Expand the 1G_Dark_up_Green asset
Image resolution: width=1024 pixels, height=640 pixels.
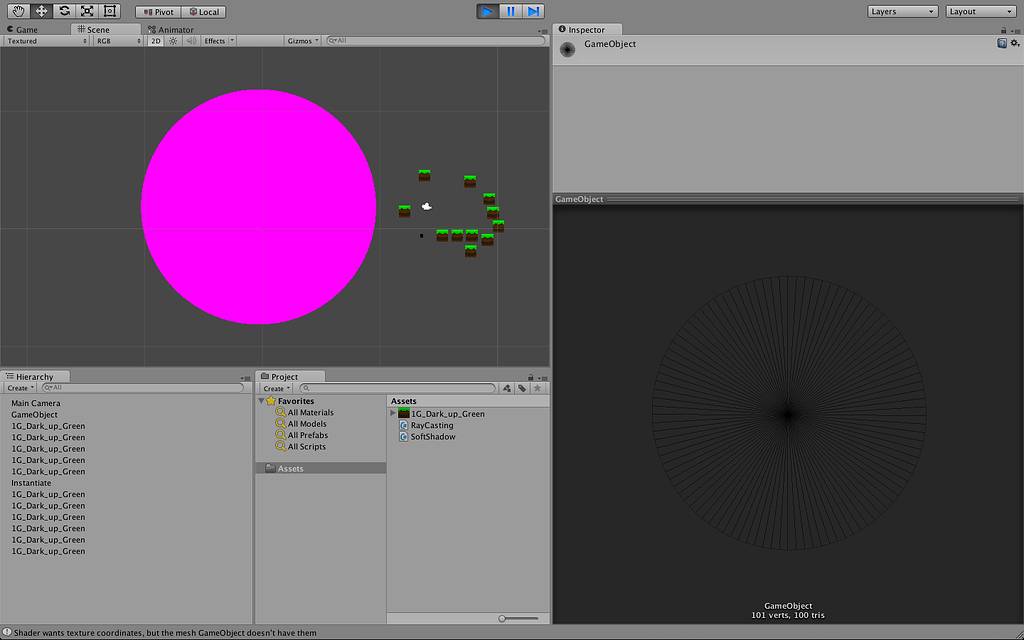click(x=393, y=412)
